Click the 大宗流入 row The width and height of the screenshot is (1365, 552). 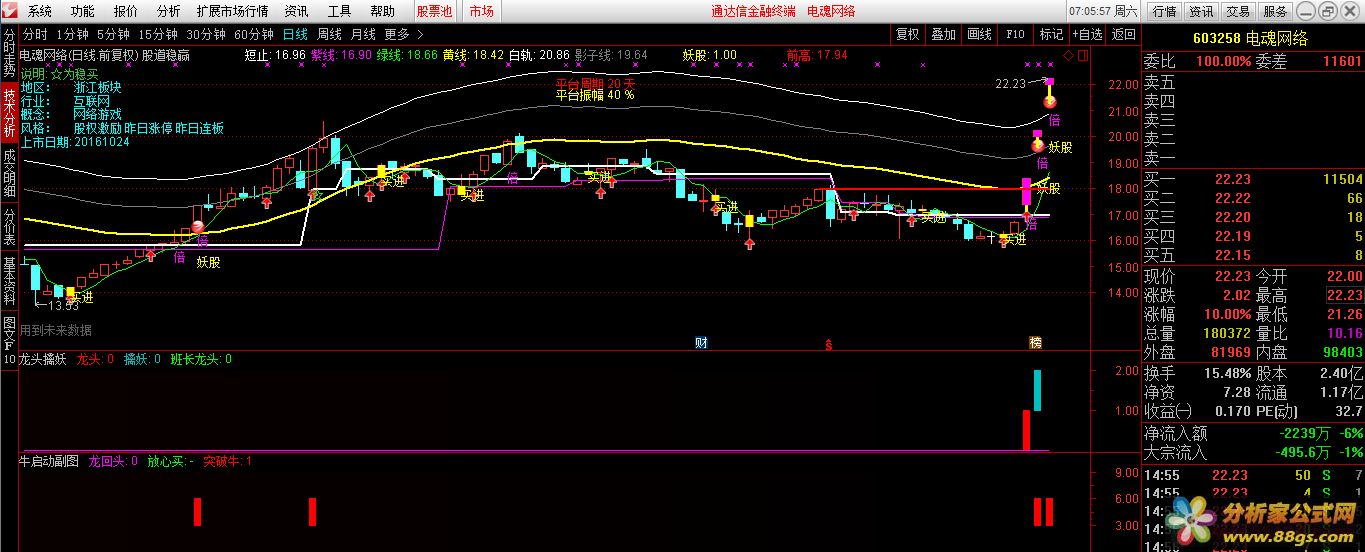[1253, 452]
